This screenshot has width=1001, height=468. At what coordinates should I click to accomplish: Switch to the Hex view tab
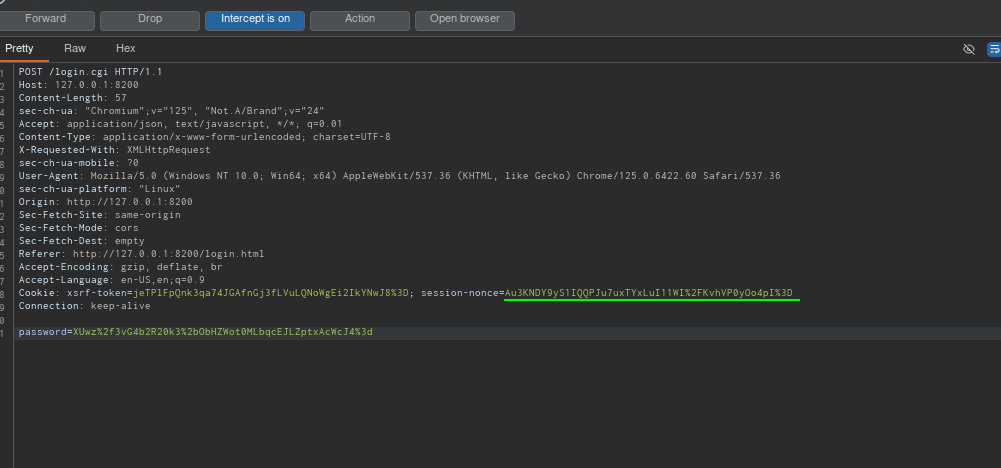click(x=125, y=48)
